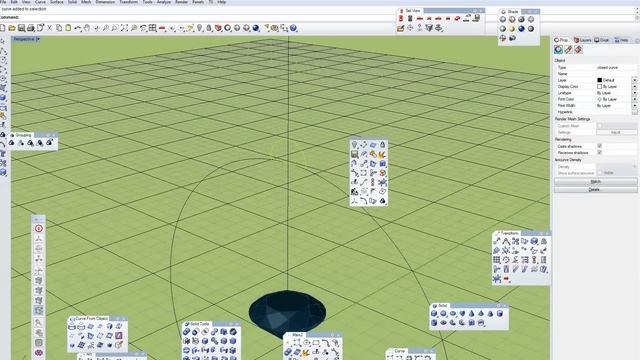The height and width of the screenshot is (360, 640).
Task: Switch to the Help tab in the right panel
Action: (622, 40)
